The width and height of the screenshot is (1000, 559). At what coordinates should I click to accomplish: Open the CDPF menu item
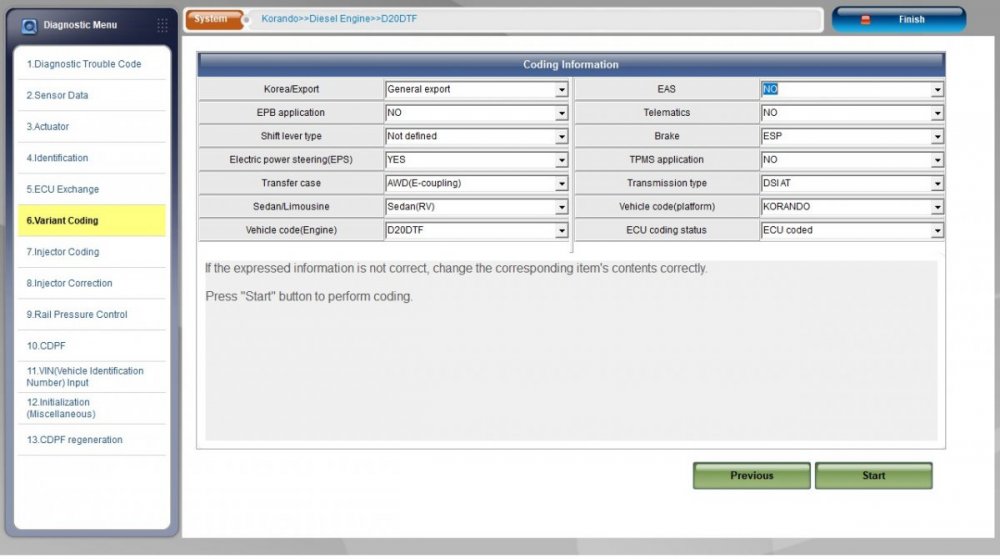92,345
